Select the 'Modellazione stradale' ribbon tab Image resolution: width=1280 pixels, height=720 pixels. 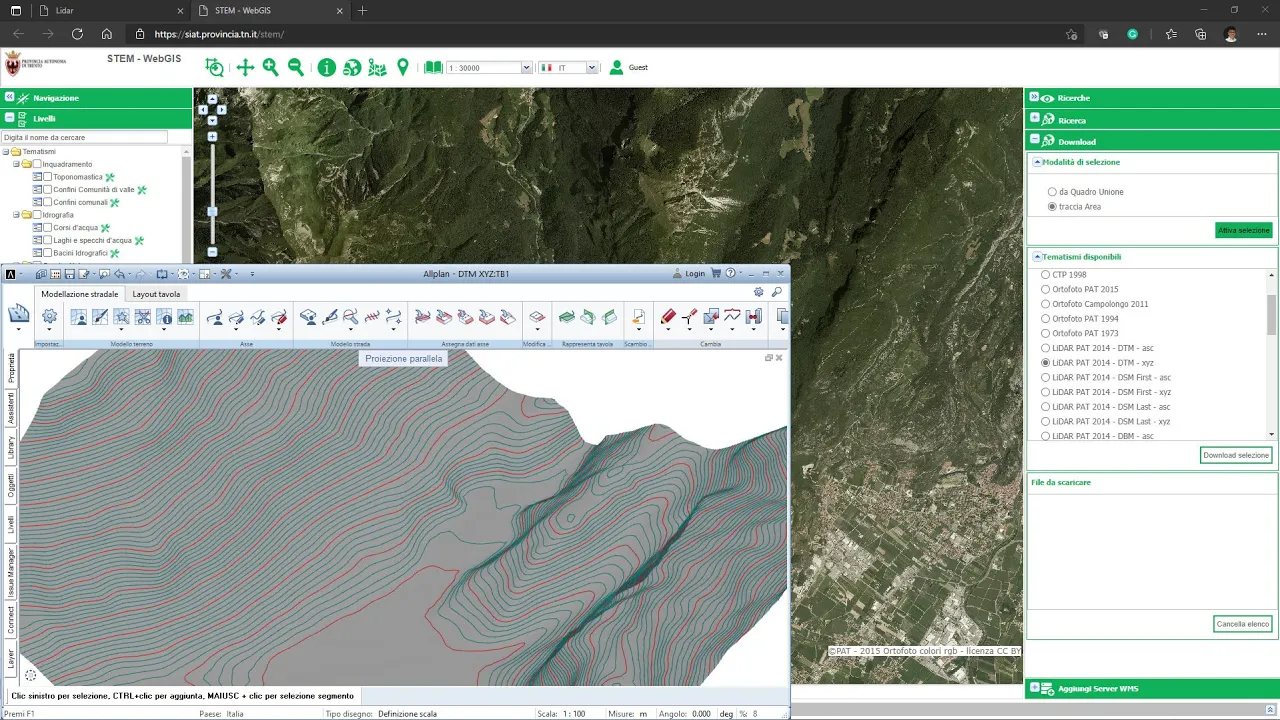coord(80,294)
